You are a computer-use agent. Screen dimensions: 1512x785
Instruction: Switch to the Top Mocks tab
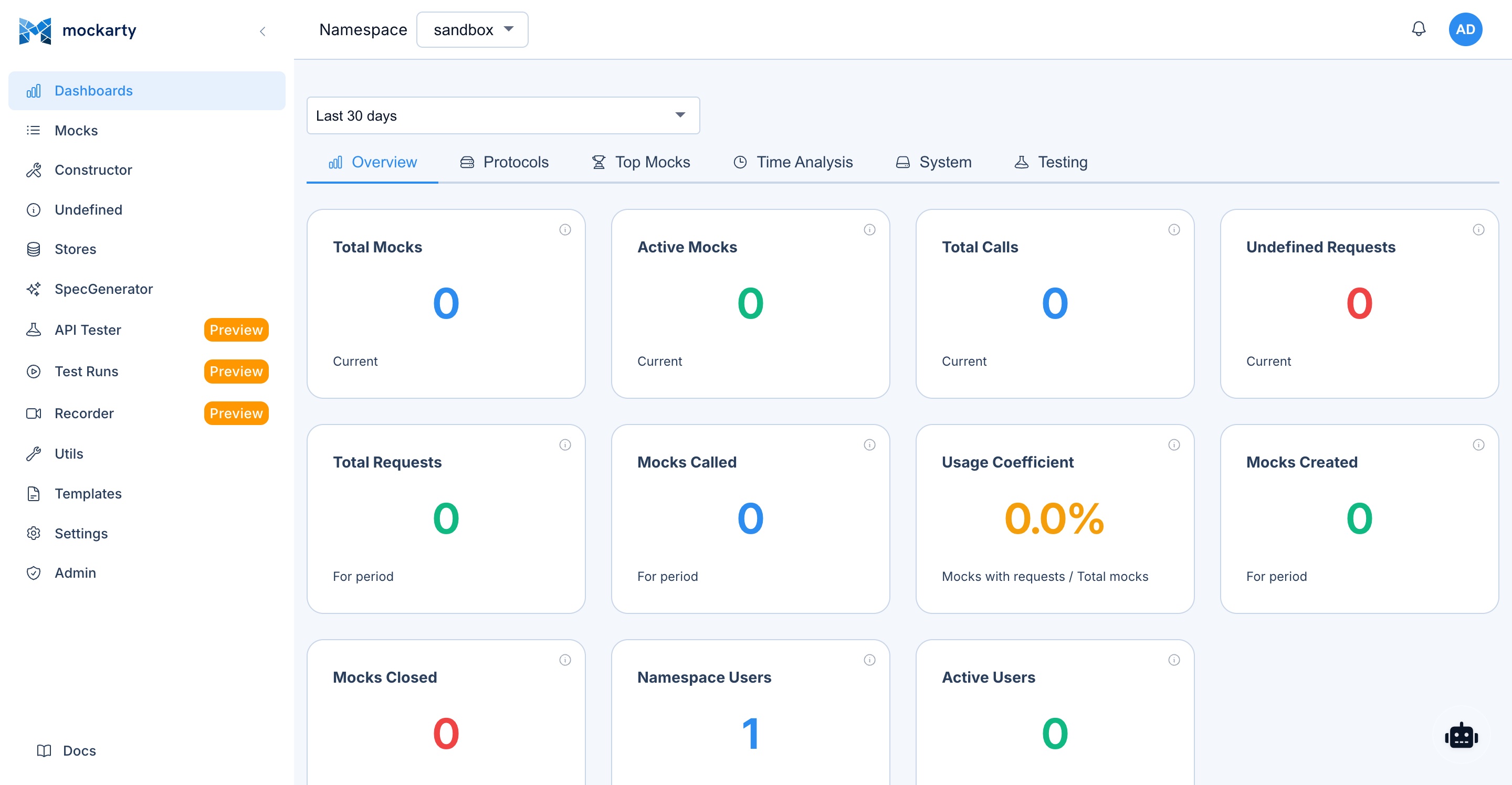pos(641,163)
